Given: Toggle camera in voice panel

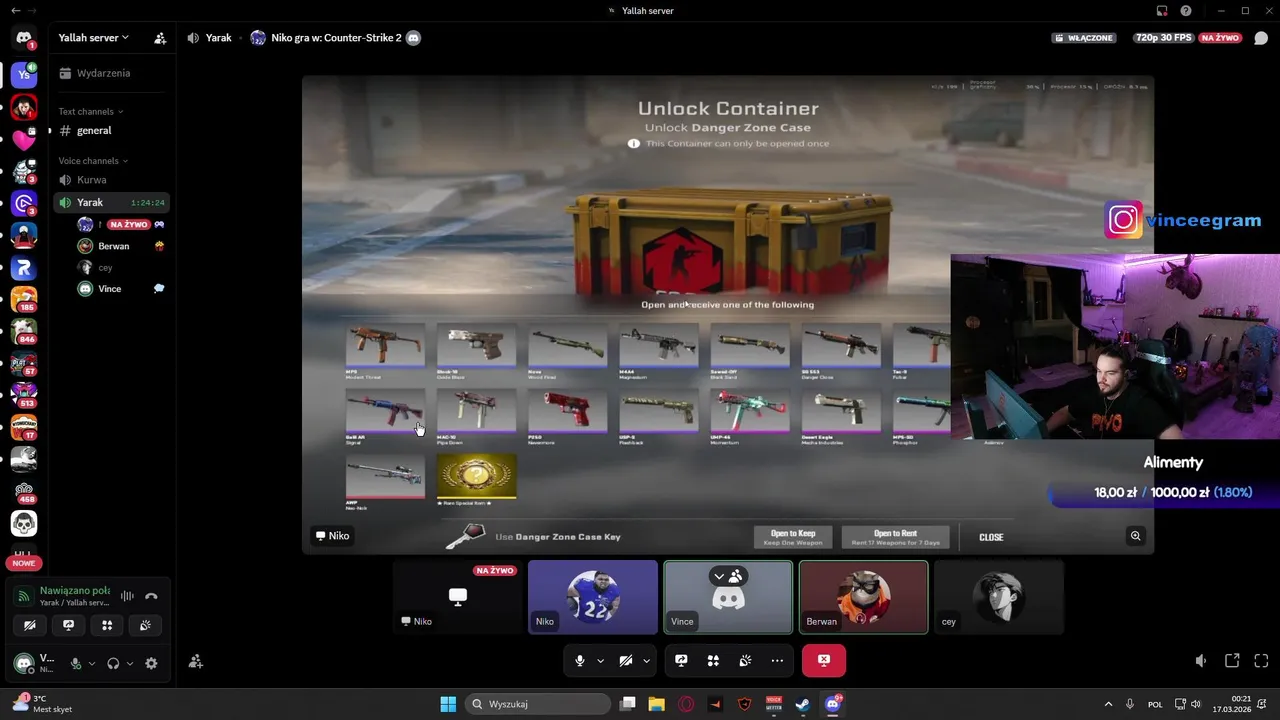Looking at the screenshot, I should pyautogui.click(x=30, y=625).
